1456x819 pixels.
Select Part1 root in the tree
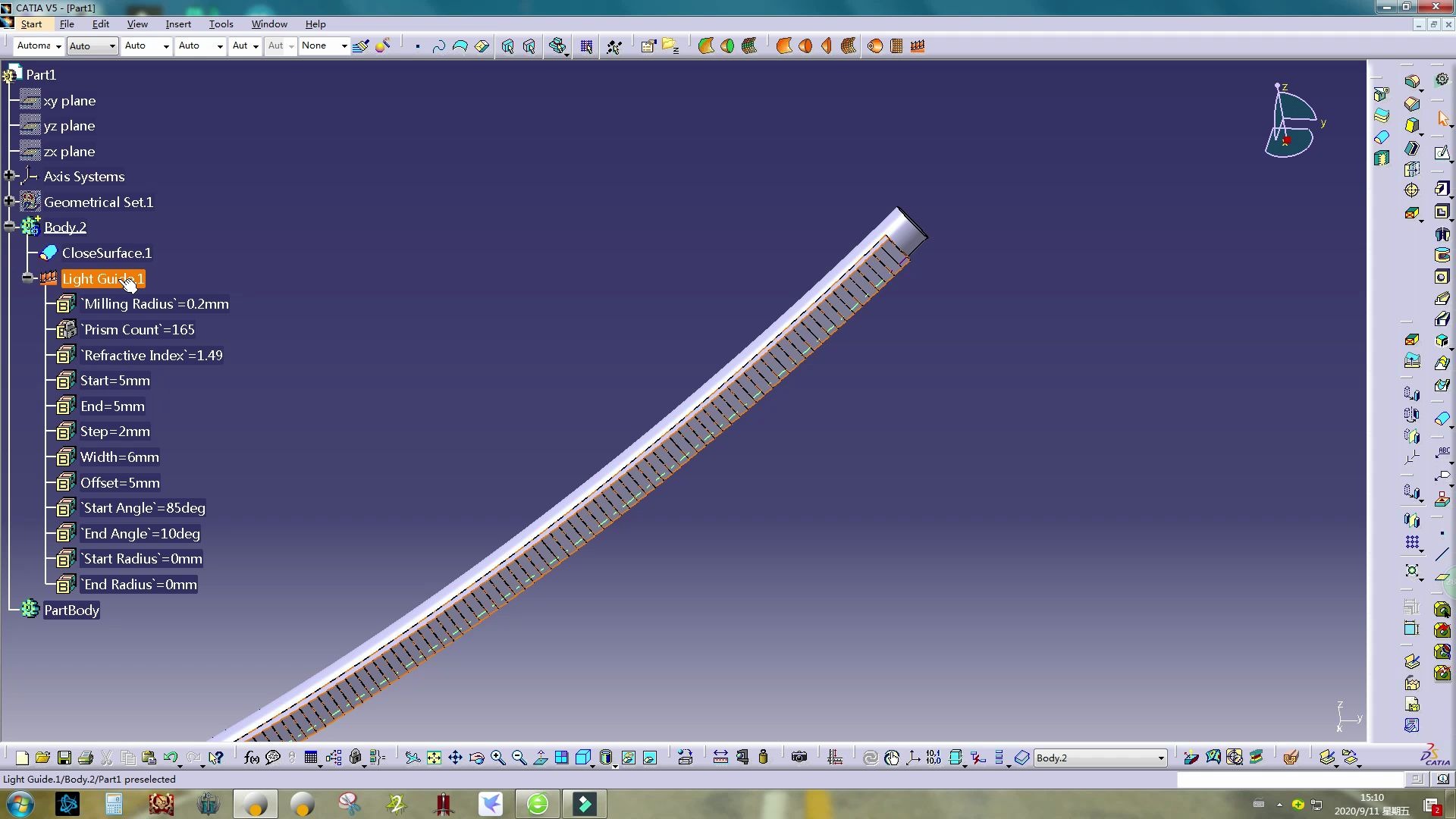coord(41,74)
